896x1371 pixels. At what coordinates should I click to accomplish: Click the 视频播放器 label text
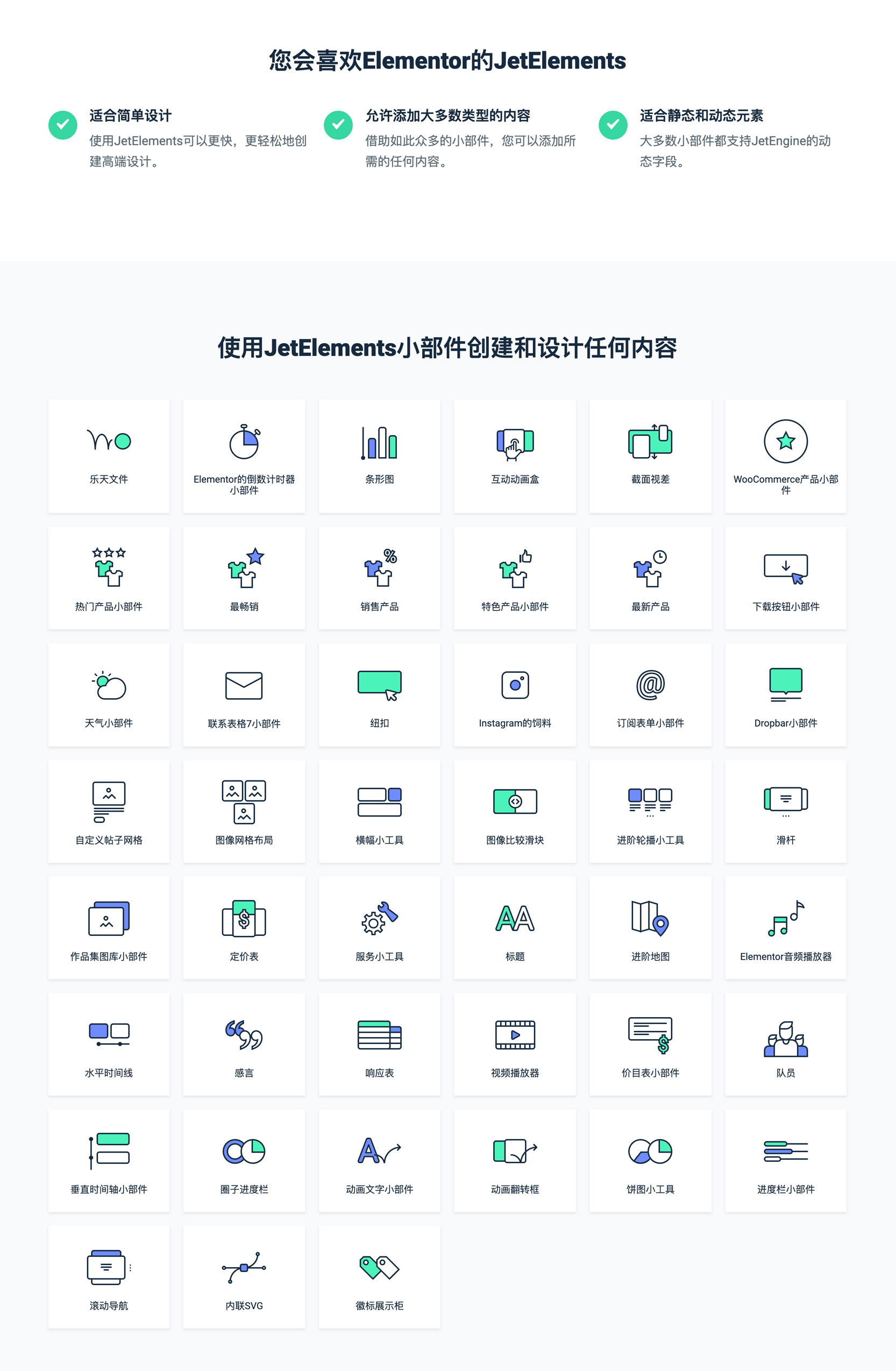pos(515,1072)
